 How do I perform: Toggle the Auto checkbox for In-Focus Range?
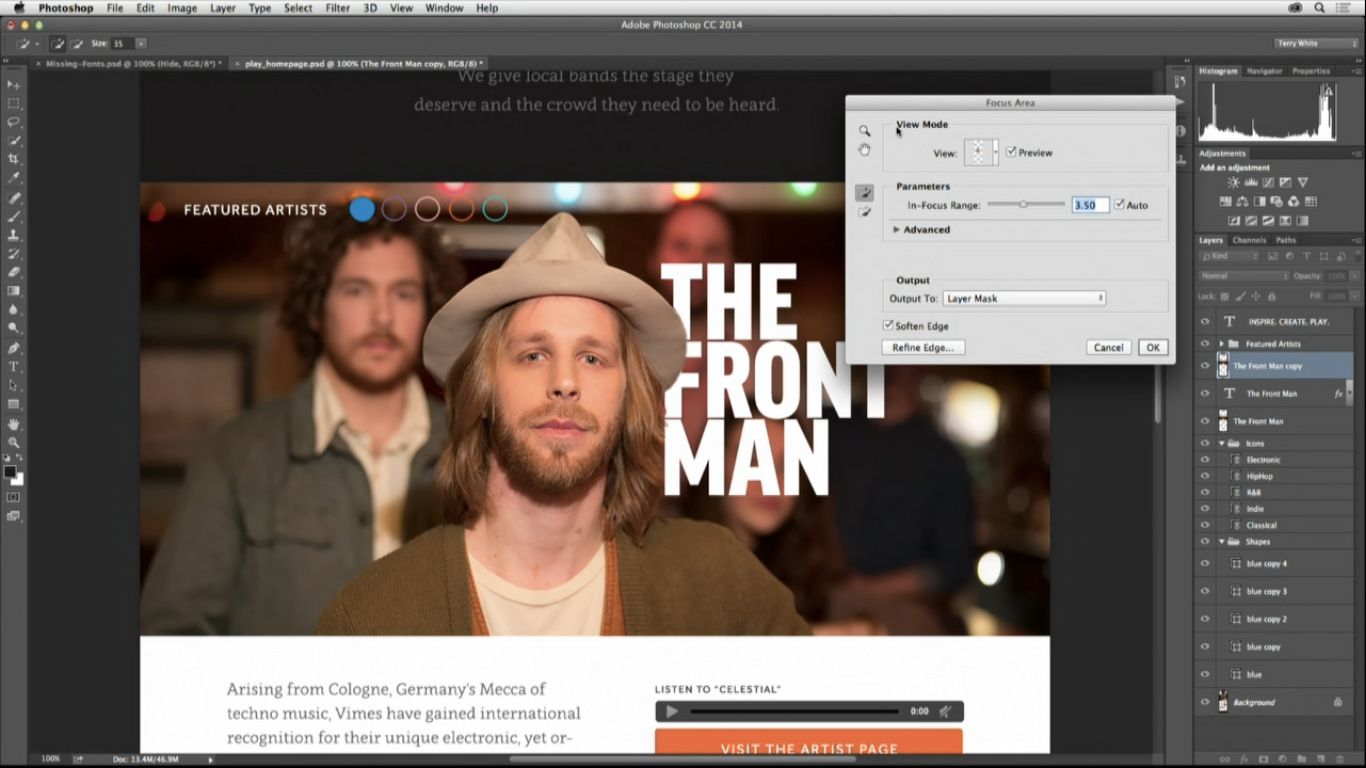[1120, 204]
